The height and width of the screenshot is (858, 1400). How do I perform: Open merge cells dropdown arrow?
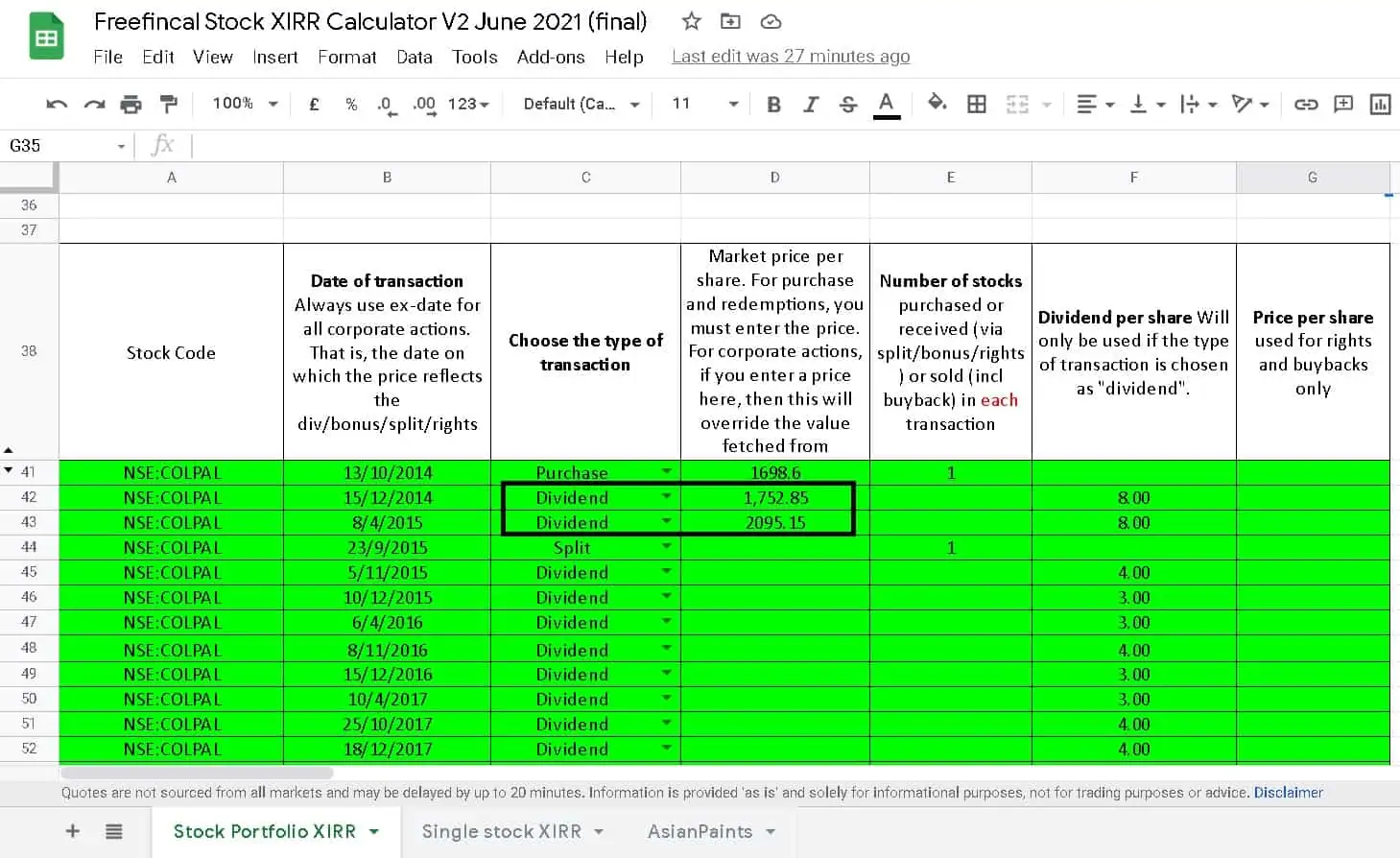tap(1047, 104)
